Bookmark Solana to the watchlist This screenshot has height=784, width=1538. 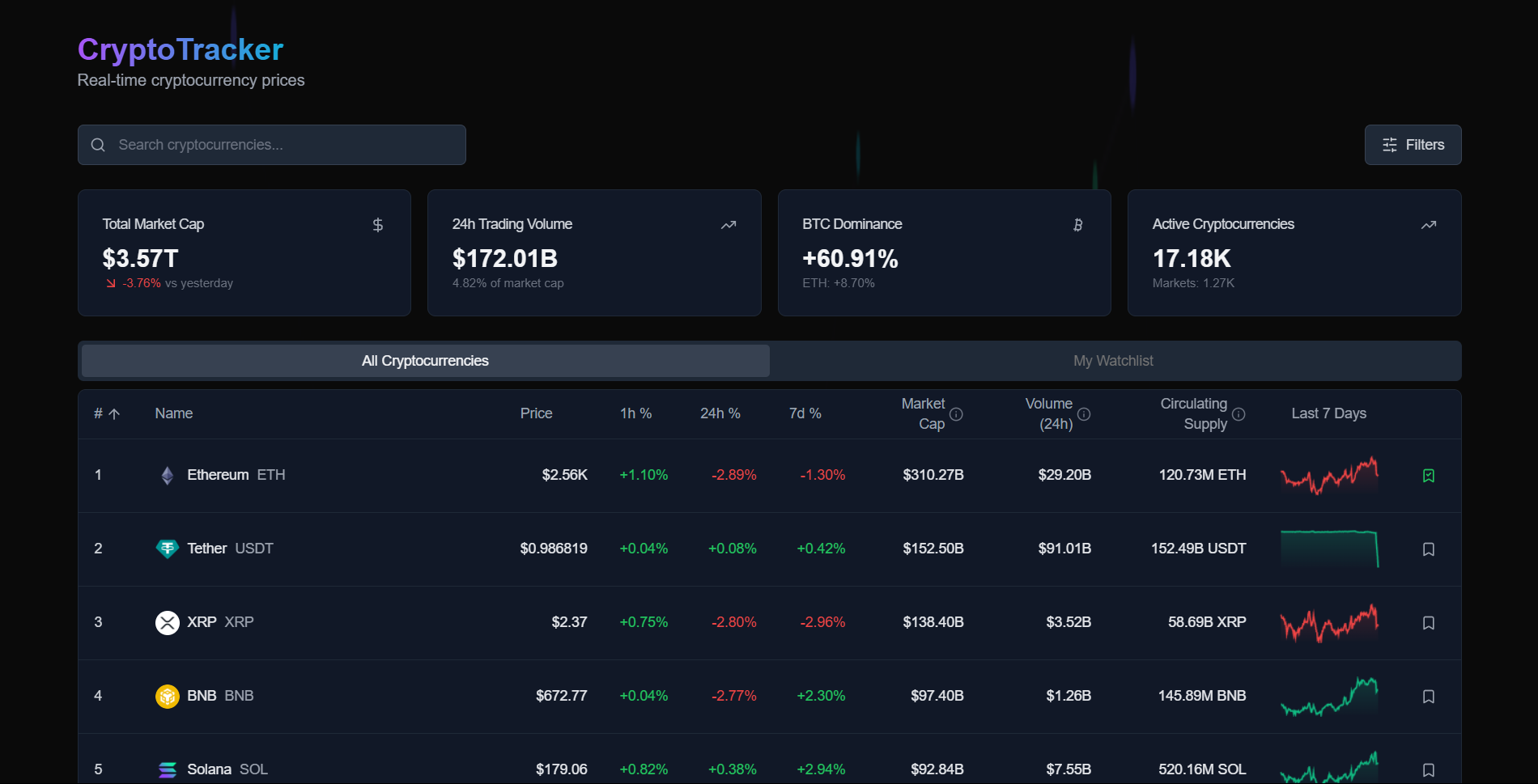tap(1429, 770)
